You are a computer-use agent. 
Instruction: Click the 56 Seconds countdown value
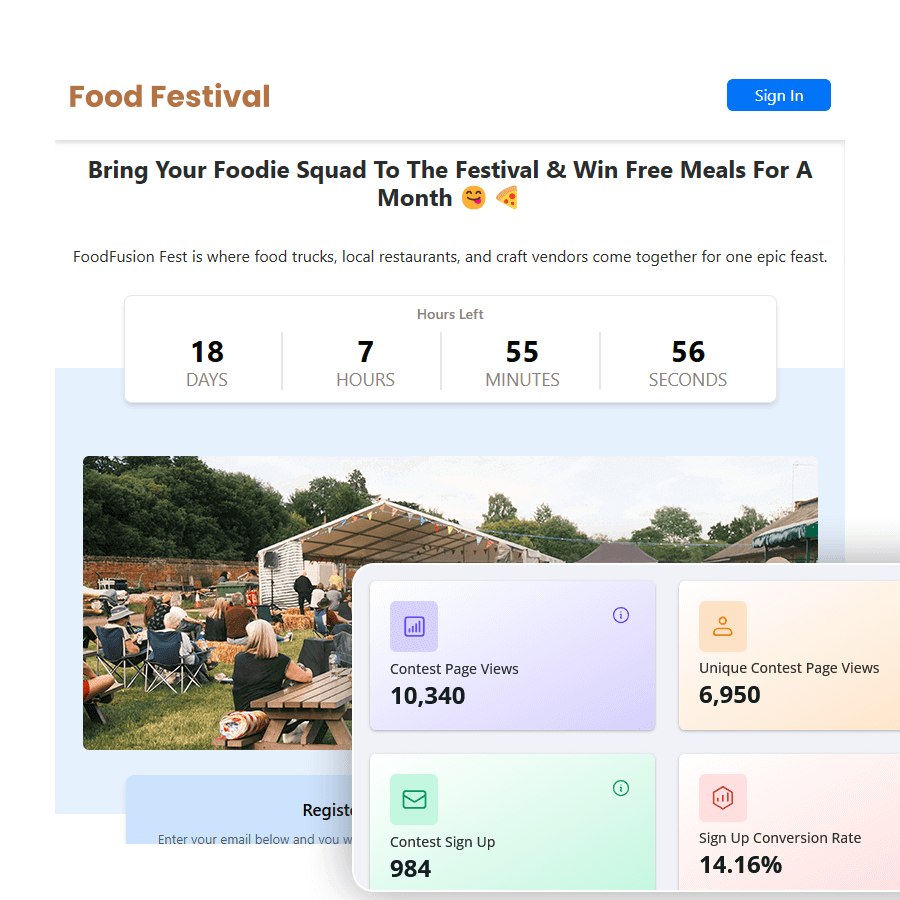pos(688,352)
